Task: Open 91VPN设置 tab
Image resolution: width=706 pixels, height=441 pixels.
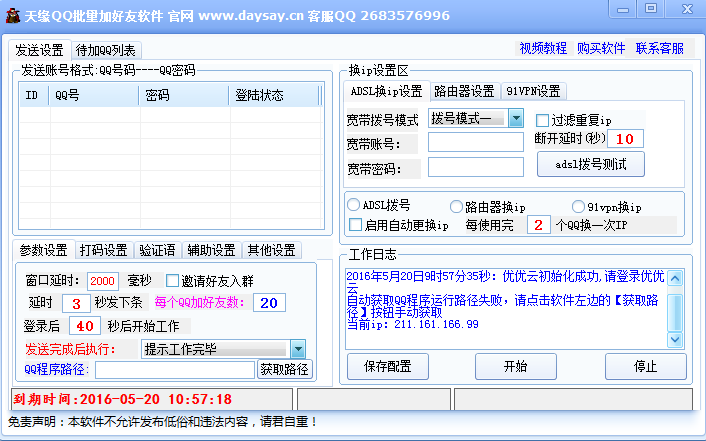Action: coord(533,91)
